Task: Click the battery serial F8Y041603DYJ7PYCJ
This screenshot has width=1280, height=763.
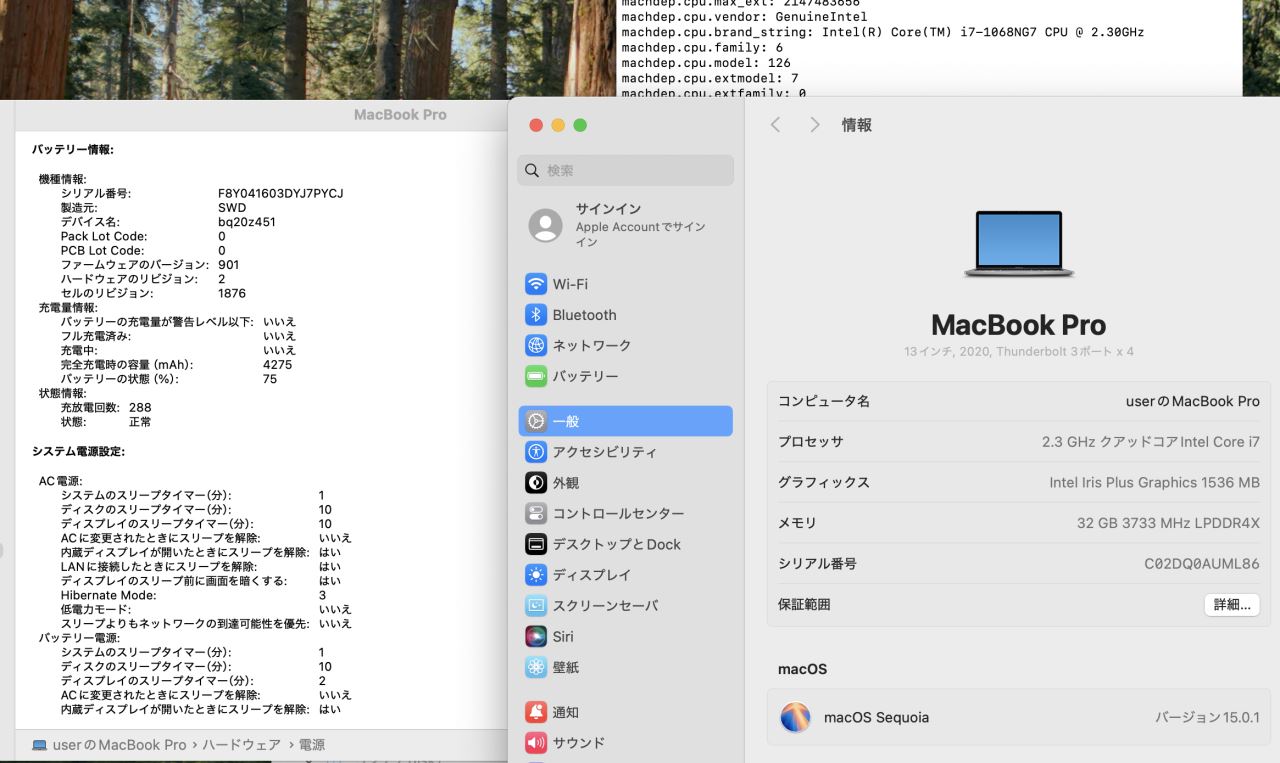Action: 281,193
